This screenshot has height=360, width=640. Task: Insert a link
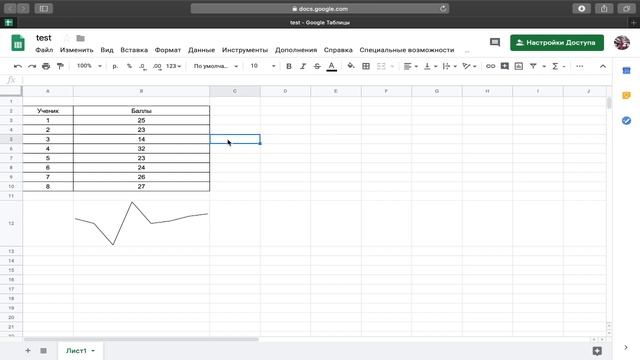490,66
